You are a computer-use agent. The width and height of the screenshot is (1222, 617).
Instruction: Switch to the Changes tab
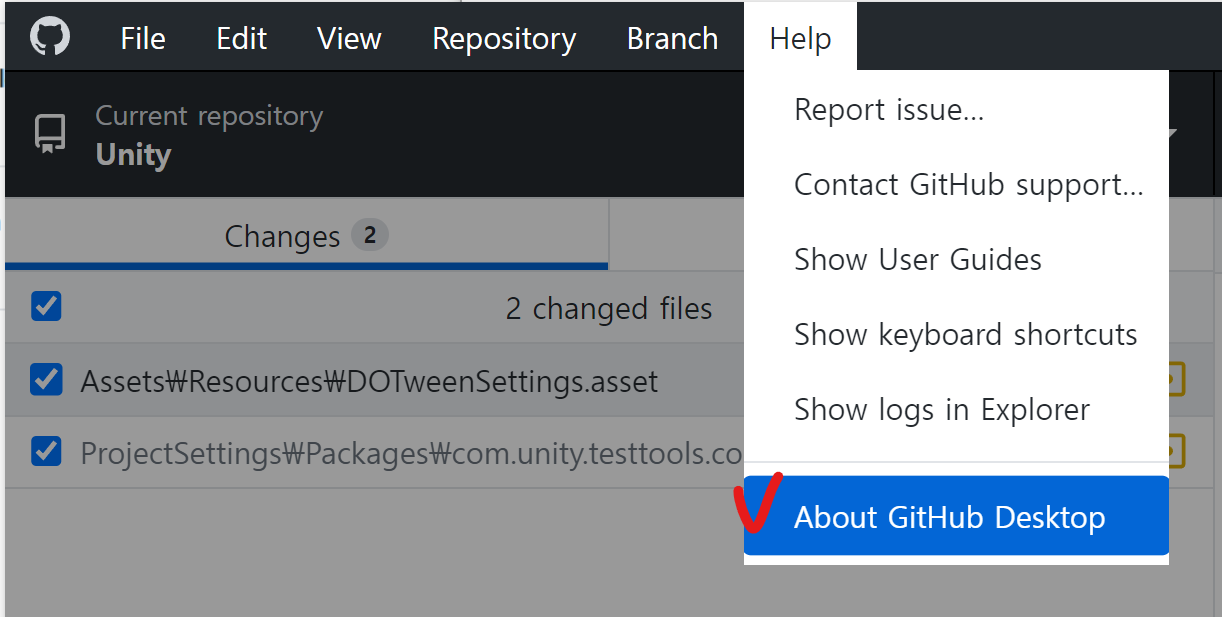point(305,236)
